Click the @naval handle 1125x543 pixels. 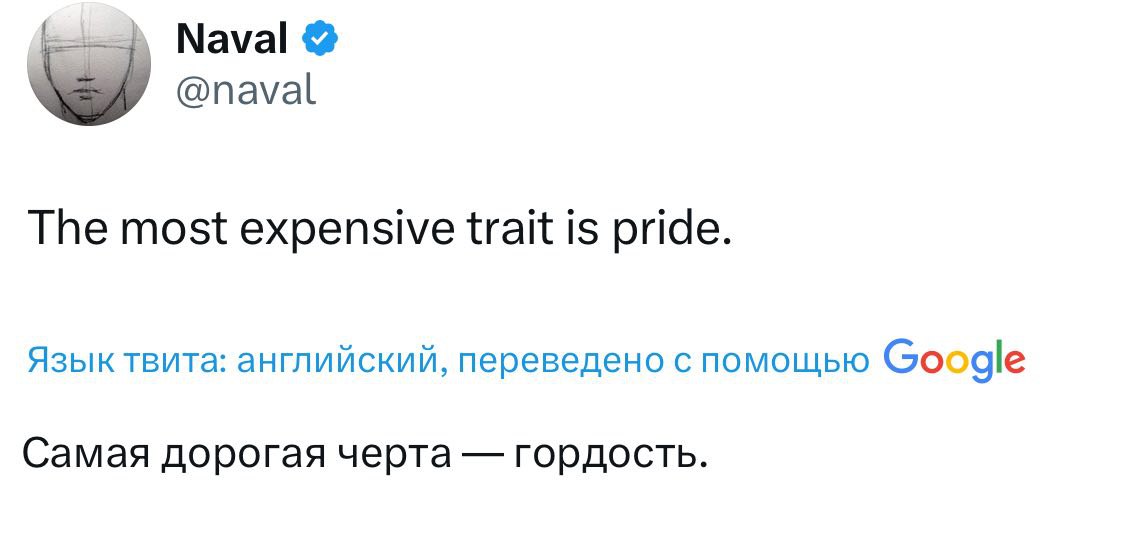(245, 92)
